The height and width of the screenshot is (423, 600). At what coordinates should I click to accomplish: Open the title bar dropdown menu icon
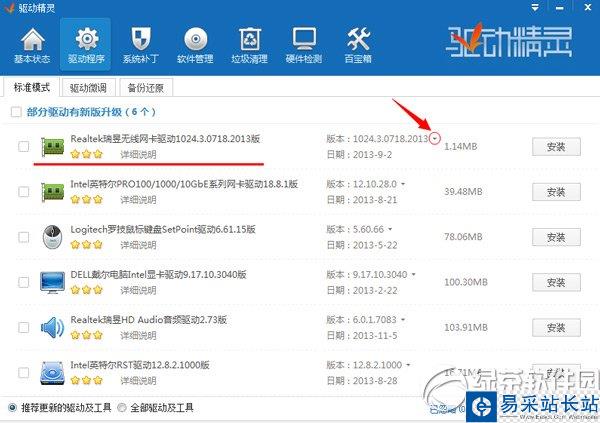535,8
